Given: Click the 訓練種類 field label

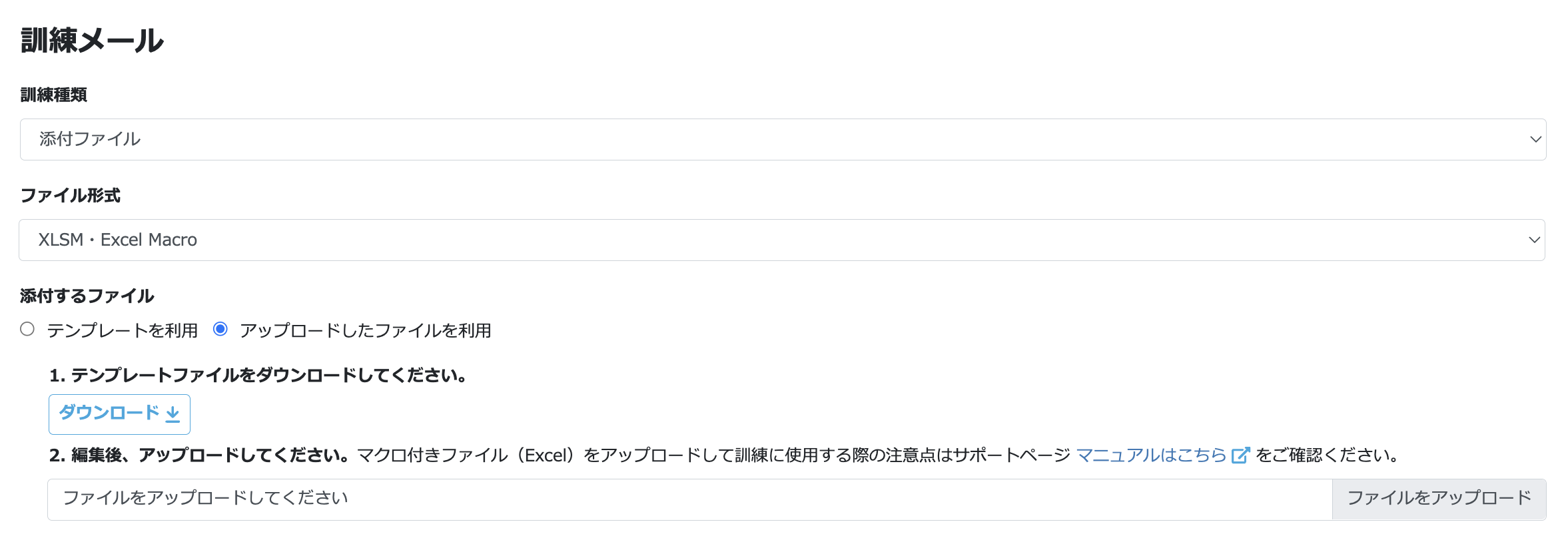Looking at the screenshot, I should (54, 95).
